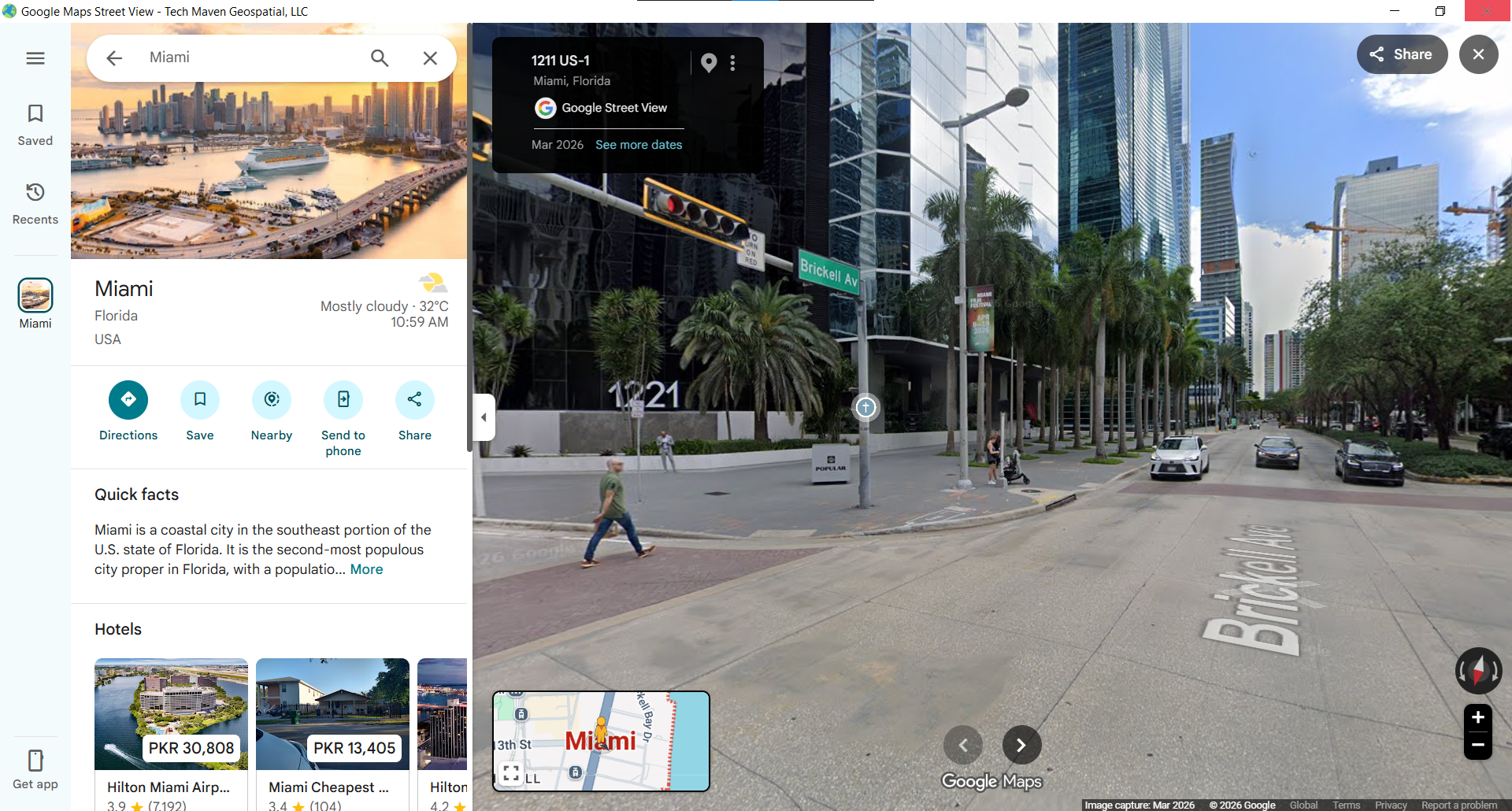
Task: Move to previous Street View position
Action: 963,745
